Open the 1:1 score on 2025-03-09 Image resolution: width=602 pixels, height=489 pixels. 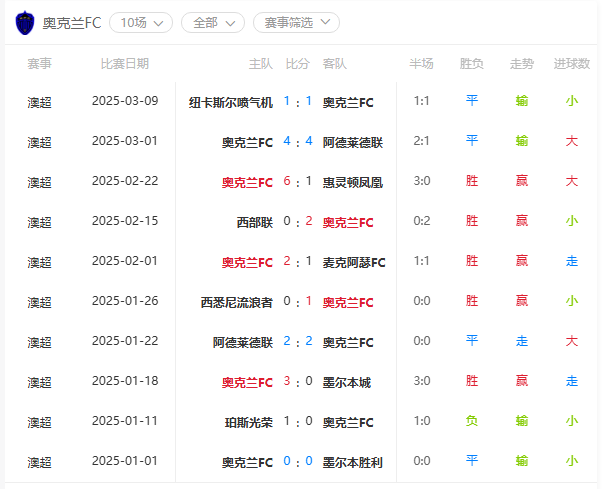click(298, 101)
